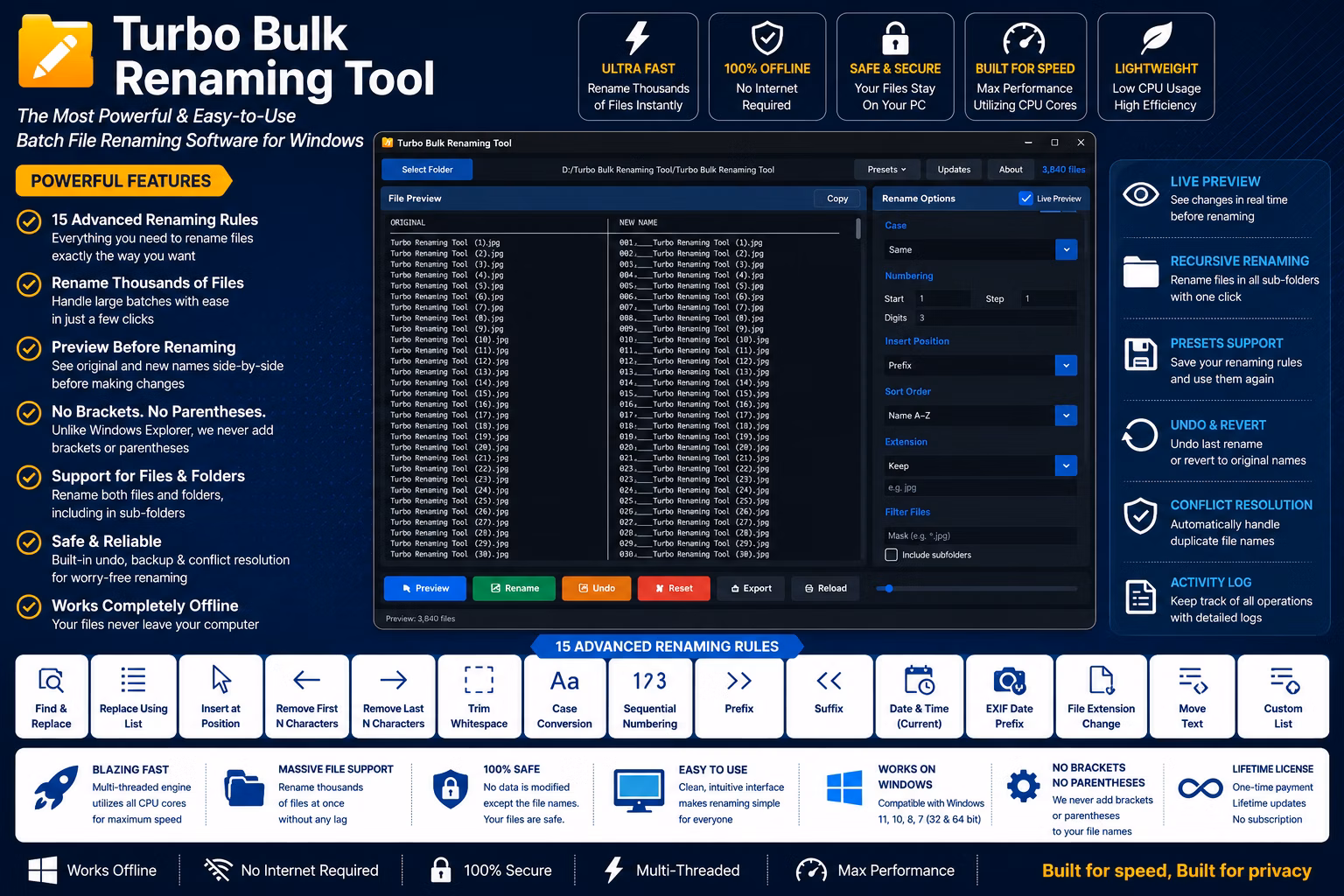Choose the Insert at Position cursor icon

(x=220, y=680)
